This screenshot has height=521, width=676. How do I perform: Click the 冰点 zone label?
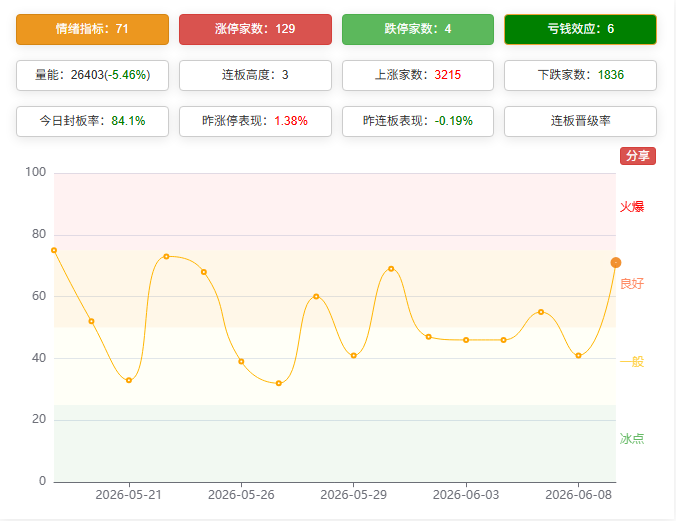[x=632, y=439]
